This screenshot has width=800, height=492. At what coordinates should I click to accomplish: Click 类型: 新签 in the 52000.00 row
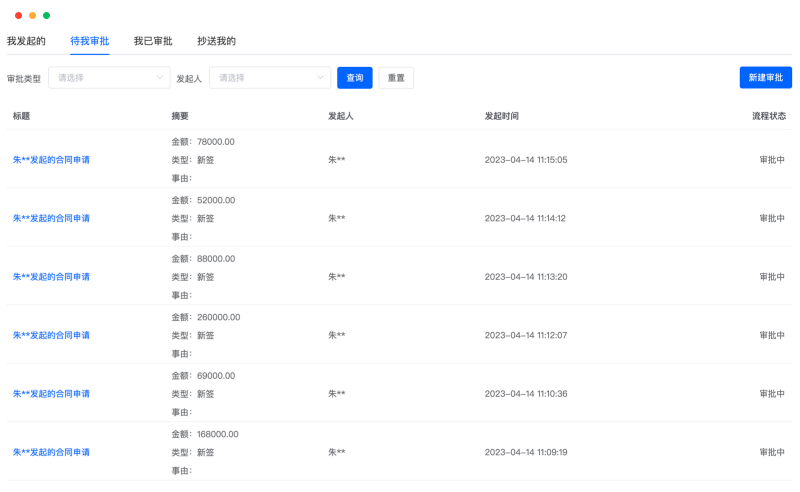(x=193, y=218)
